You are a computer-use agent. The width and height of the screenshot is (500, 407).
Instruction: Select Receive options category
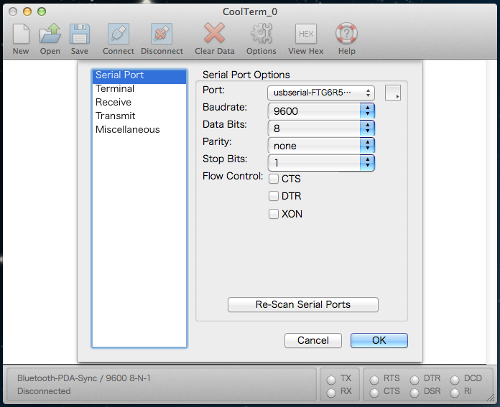click(139, 102)
